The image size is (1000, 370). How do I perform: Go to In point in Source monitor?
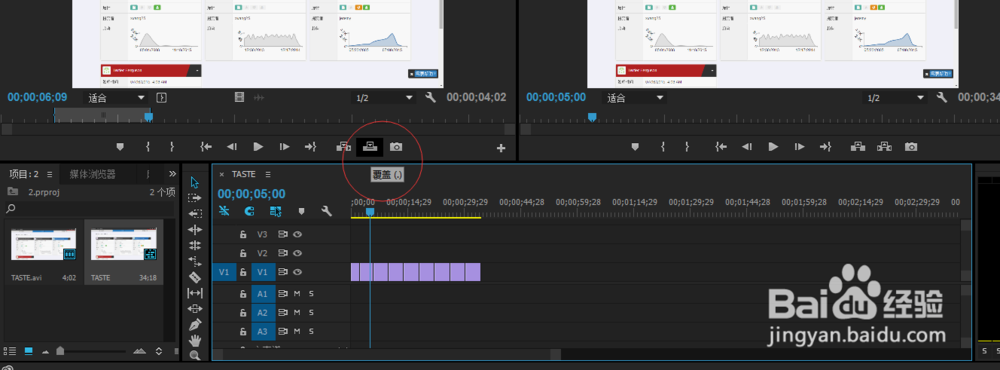(206, 147)
